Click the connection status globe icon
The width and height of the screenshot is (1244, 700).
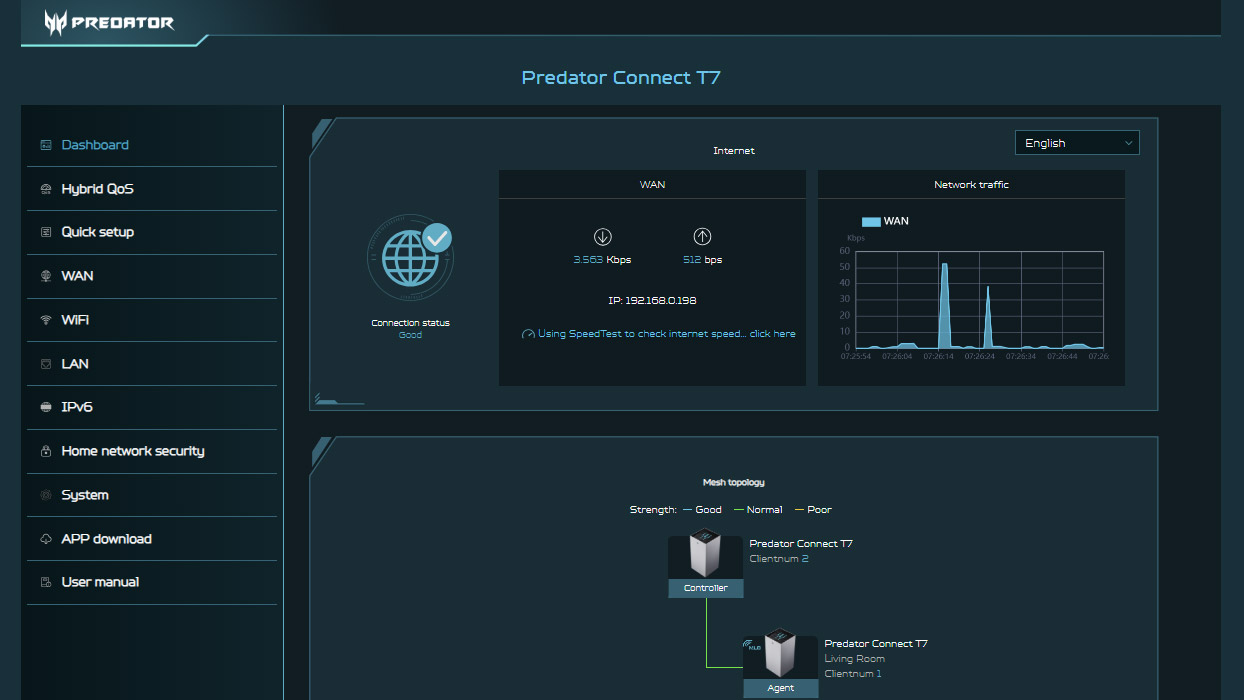(x=410, y=260)
